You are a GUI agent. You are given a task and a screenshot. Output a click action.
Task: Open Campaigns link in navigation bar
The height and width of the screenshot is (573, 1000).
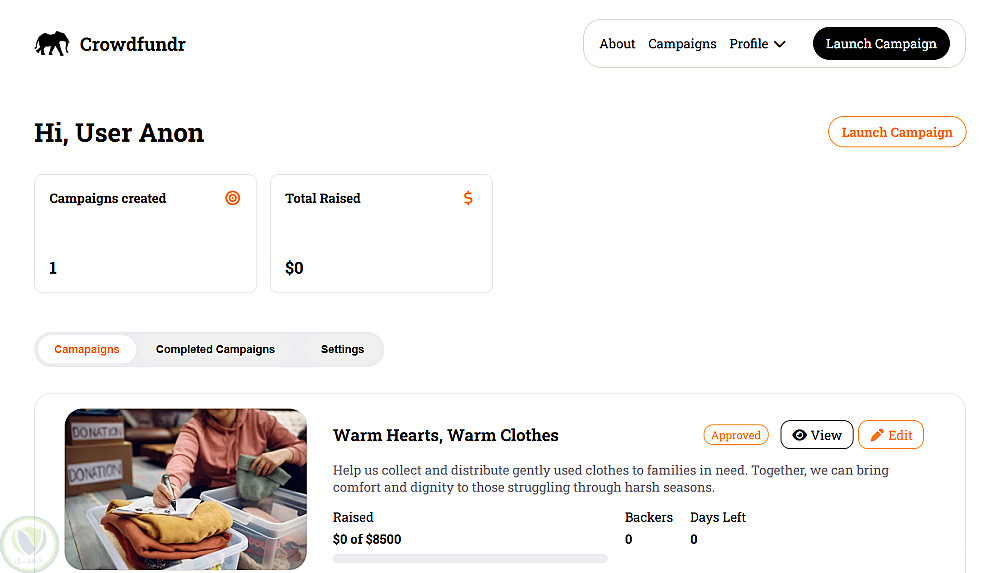tap(682, 44)
